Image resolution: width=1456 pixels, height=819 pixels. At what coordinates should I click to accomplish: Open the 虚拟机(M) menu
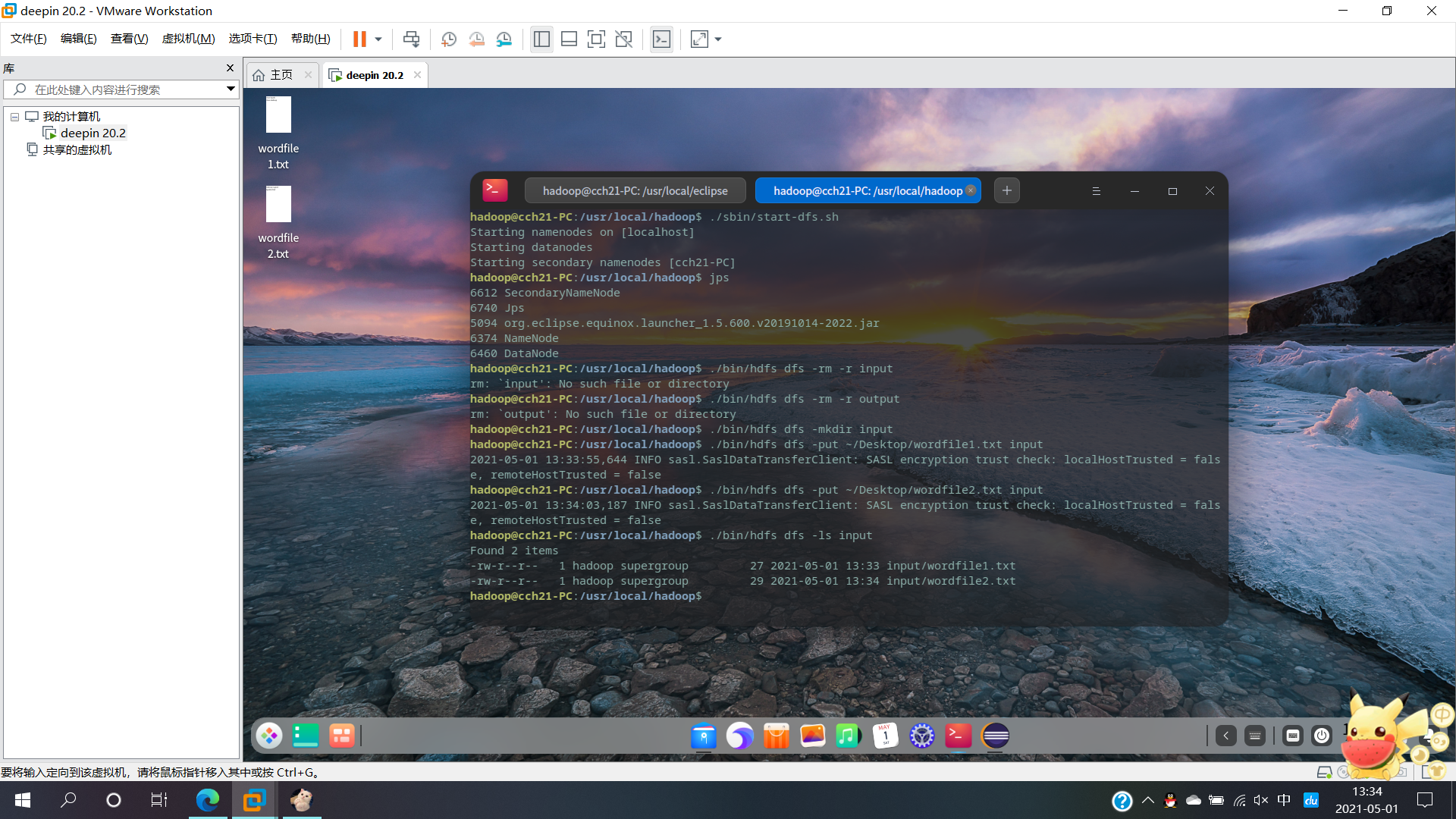click(x=188, y=39)
